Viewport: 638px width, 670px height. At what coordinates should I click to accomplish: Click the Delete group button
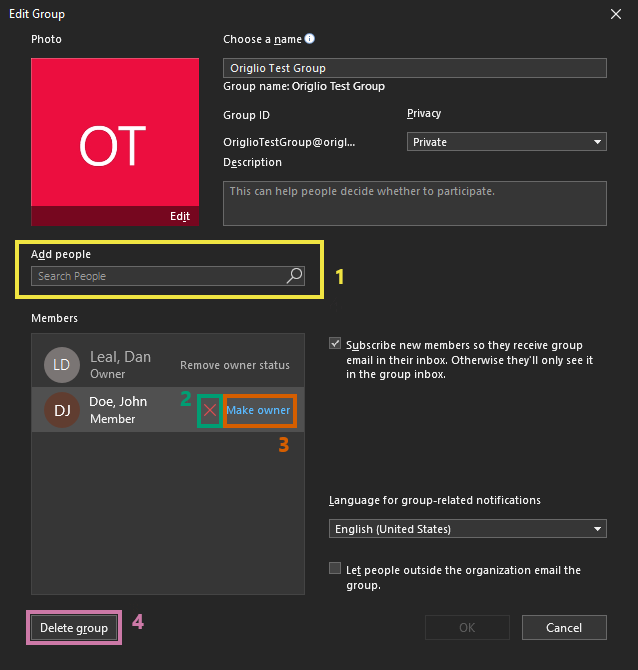coord(74,628)
